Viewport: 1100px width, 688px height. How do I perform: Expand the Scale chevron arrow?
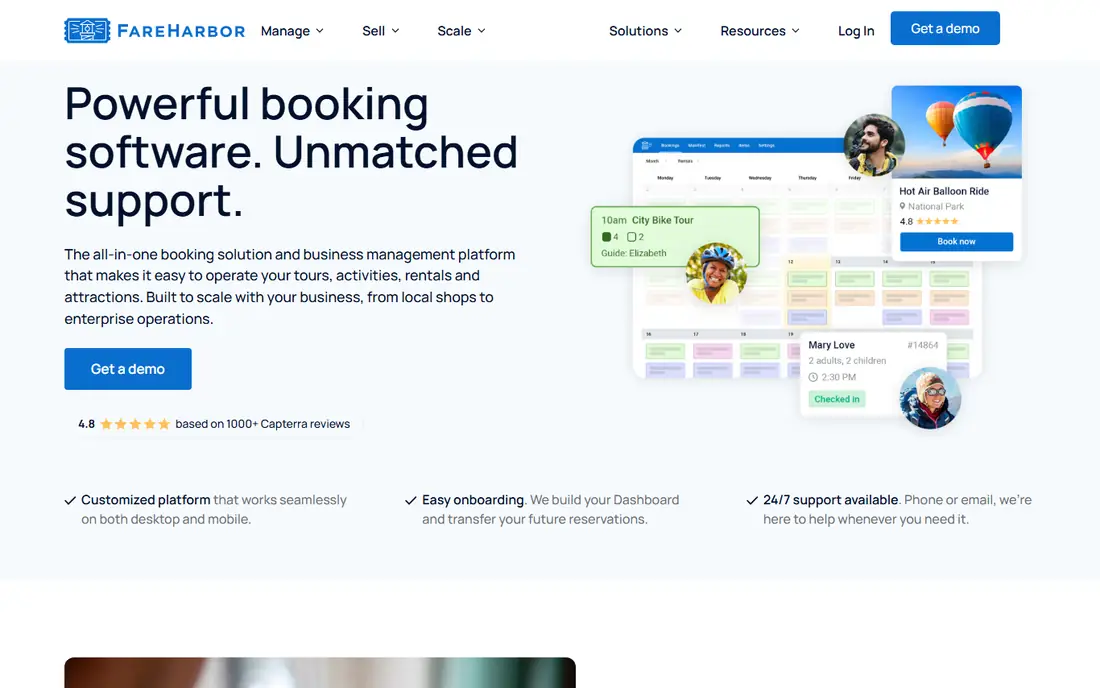(x=481, y=31)
